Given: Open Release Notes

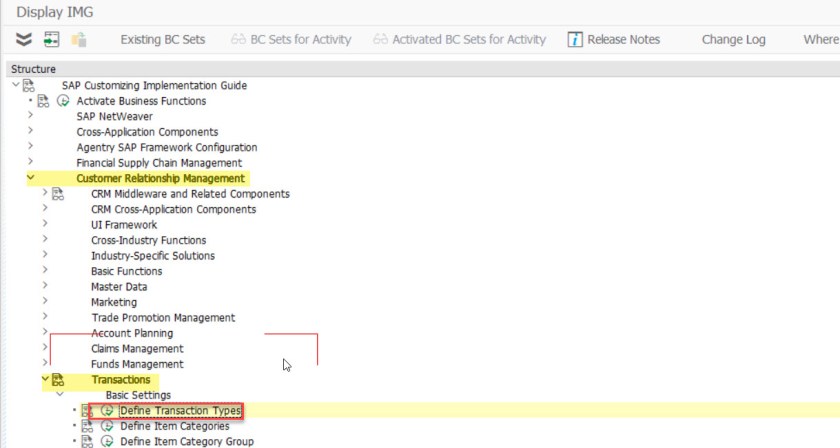Looking at the screenshot, I should pos(624,39).
